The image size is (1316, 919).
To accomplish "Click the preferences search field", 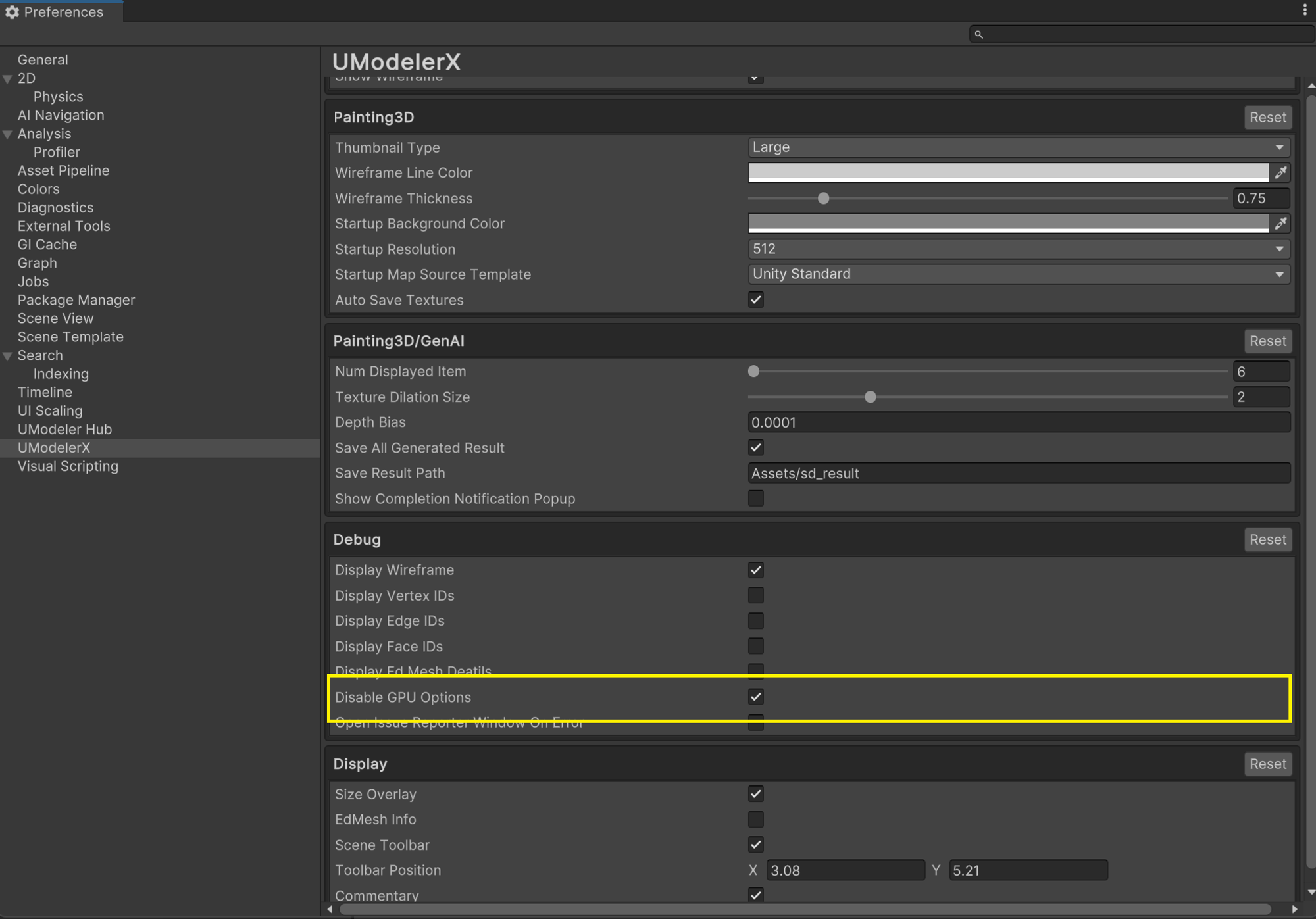I will (1142, 34).
